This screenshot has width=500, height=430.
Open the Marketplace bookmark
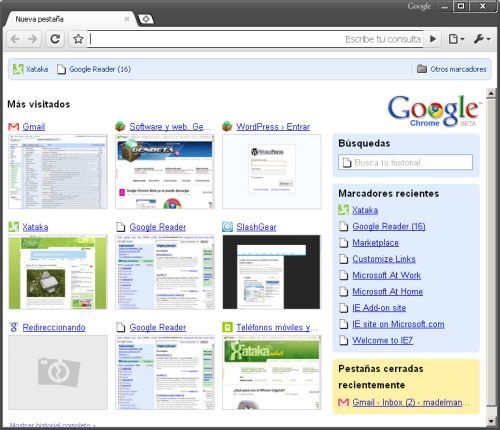pos(375,243)
